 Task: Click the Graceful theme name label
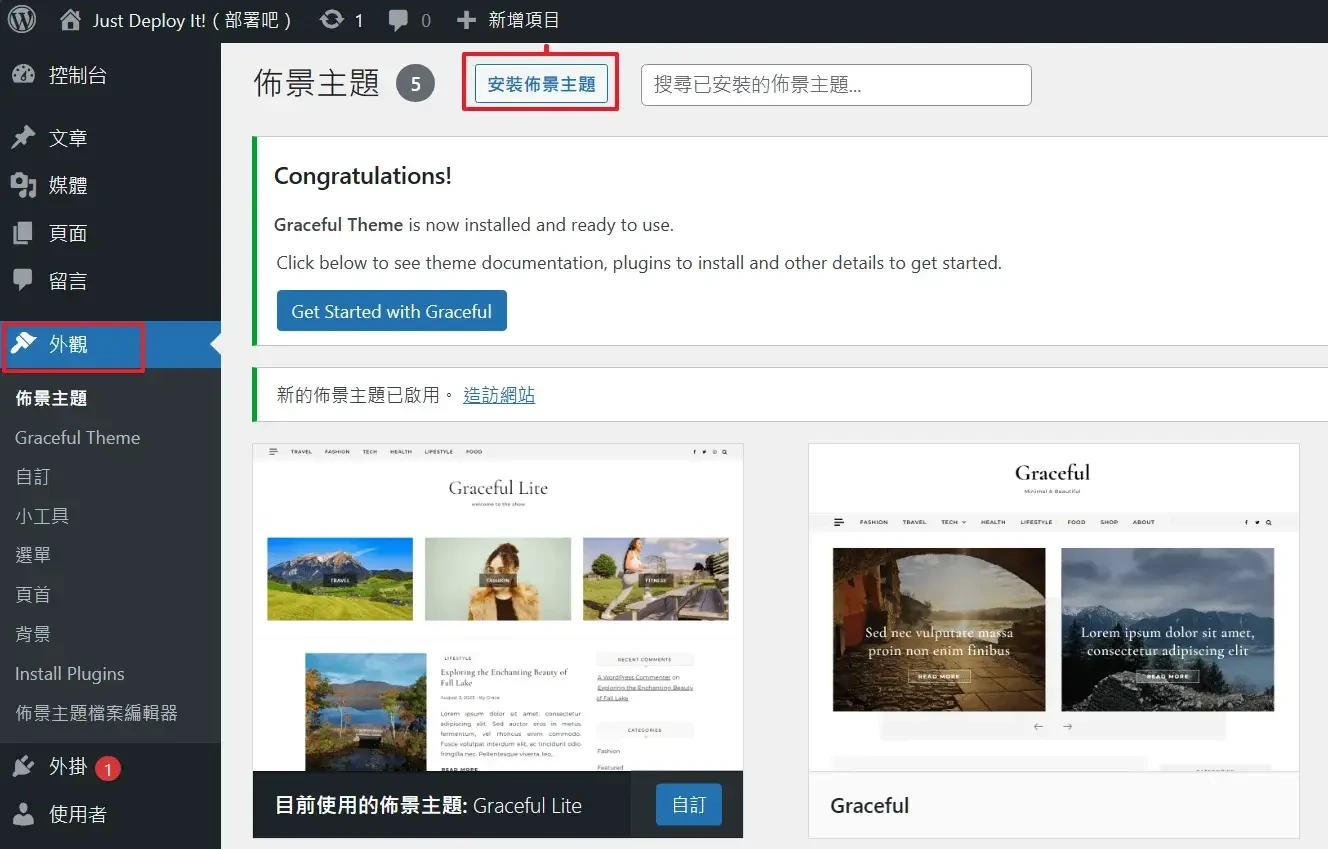(869, 805)
